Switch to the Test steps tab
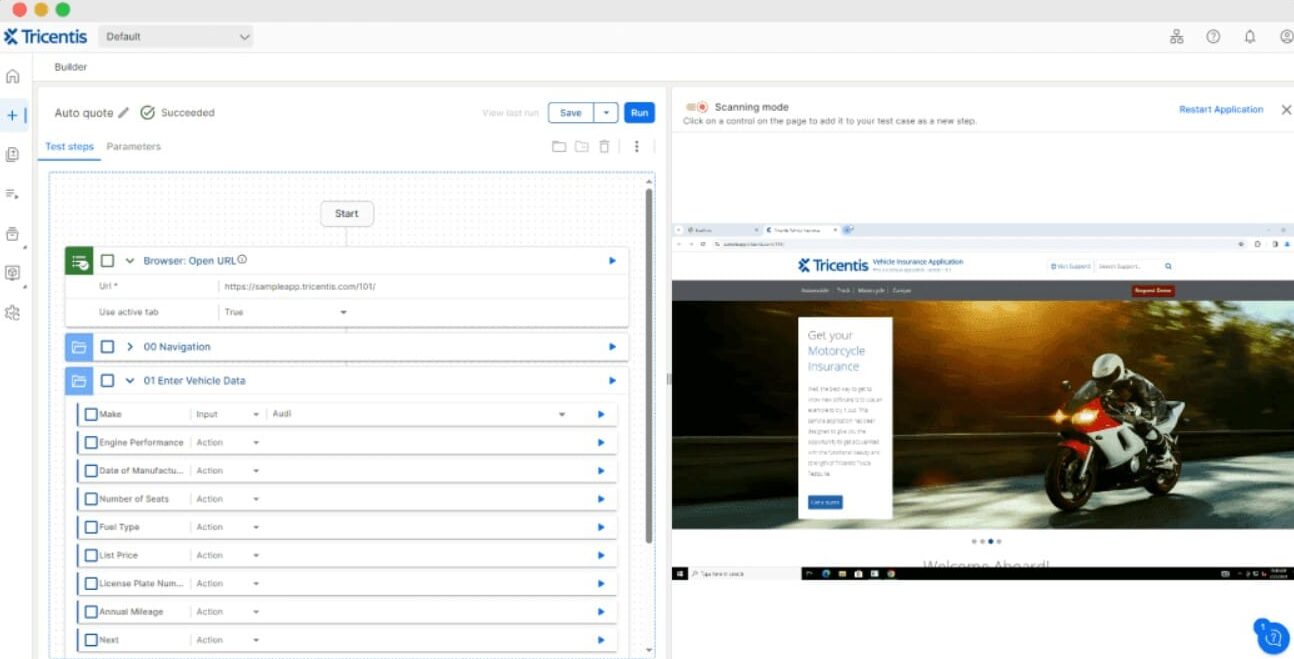The height and width of the screenshot is (659, 1294). point(69,147)
